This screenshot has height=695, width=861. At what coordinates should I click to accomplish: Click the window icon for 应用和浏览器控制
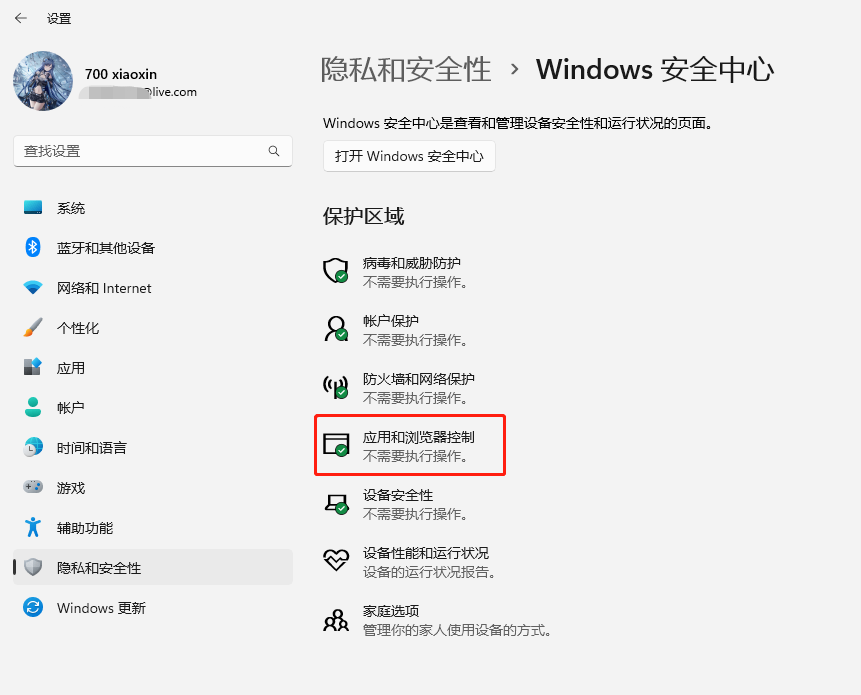pyautogui.click(x=336, y=445)
